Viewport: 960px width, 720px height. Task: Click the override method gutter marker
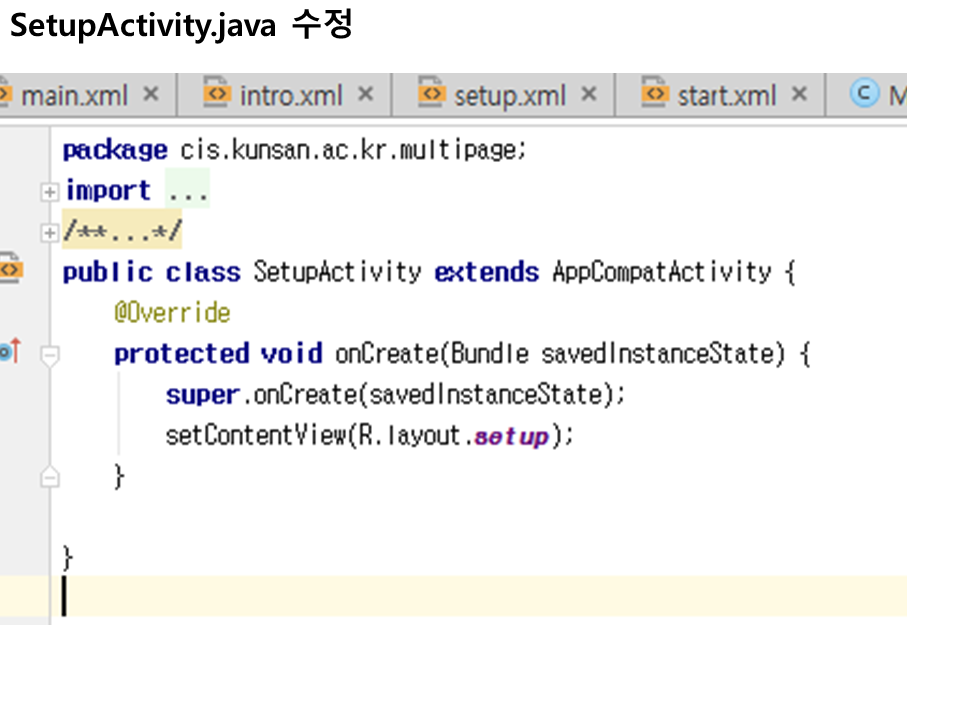click(10, 351)
